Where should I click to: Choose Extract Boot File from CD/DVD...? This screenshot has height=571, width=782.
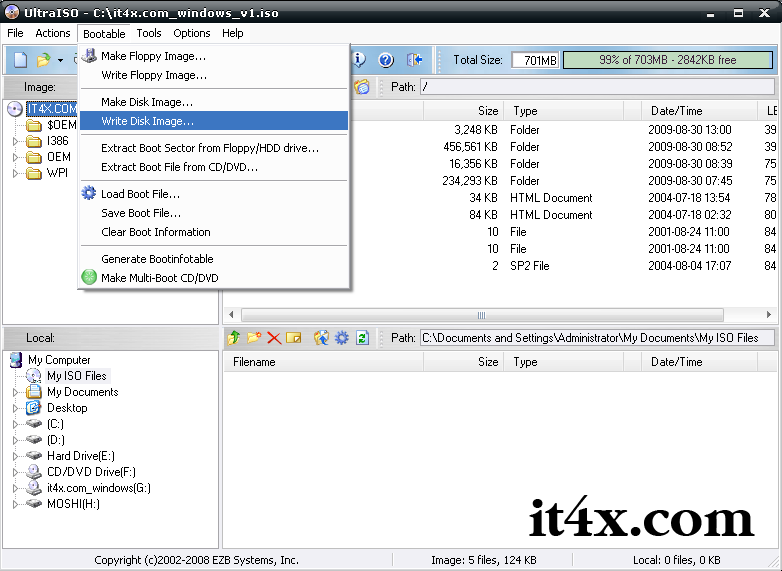coord(214,167)
